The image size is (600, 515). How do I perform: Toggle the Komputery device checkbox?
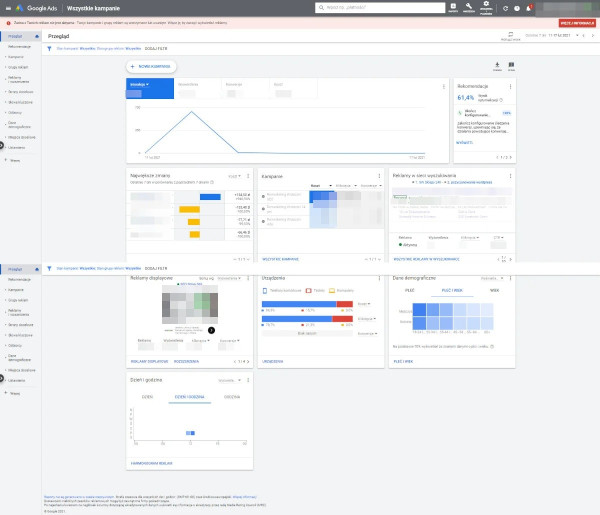(x=337, y=289)
